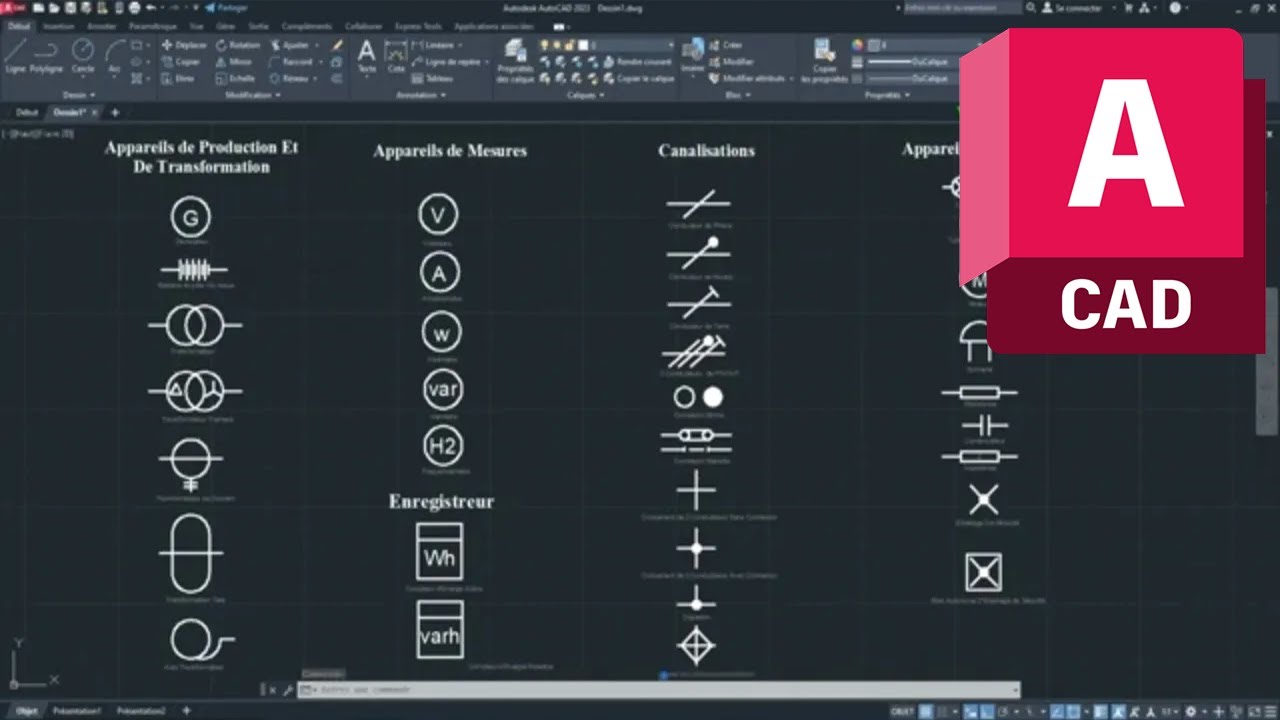Click the command line input field

(x=660, y=689)
